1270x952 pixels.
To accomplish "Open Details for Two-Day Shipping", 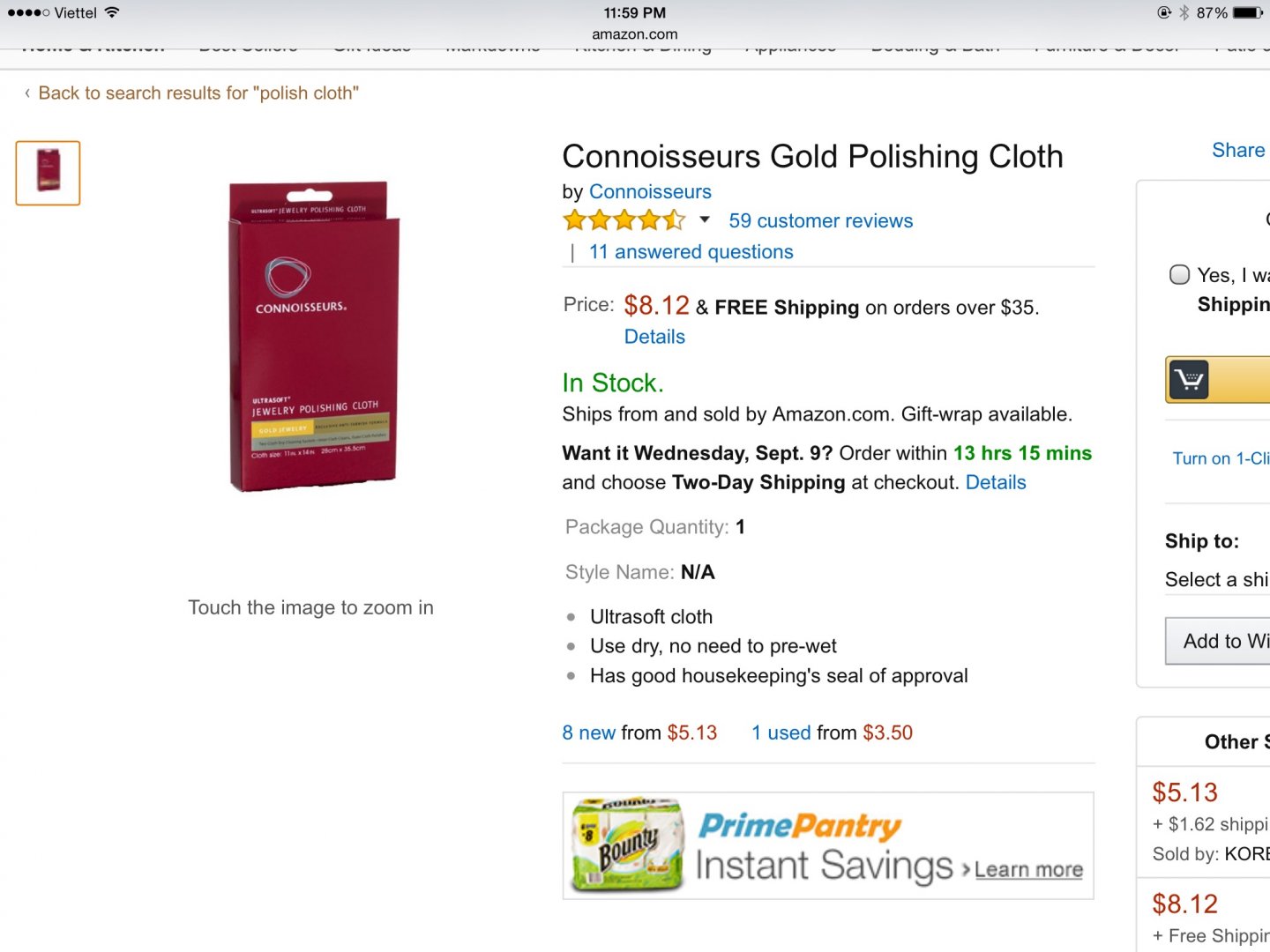I will (x=996, y=483).
